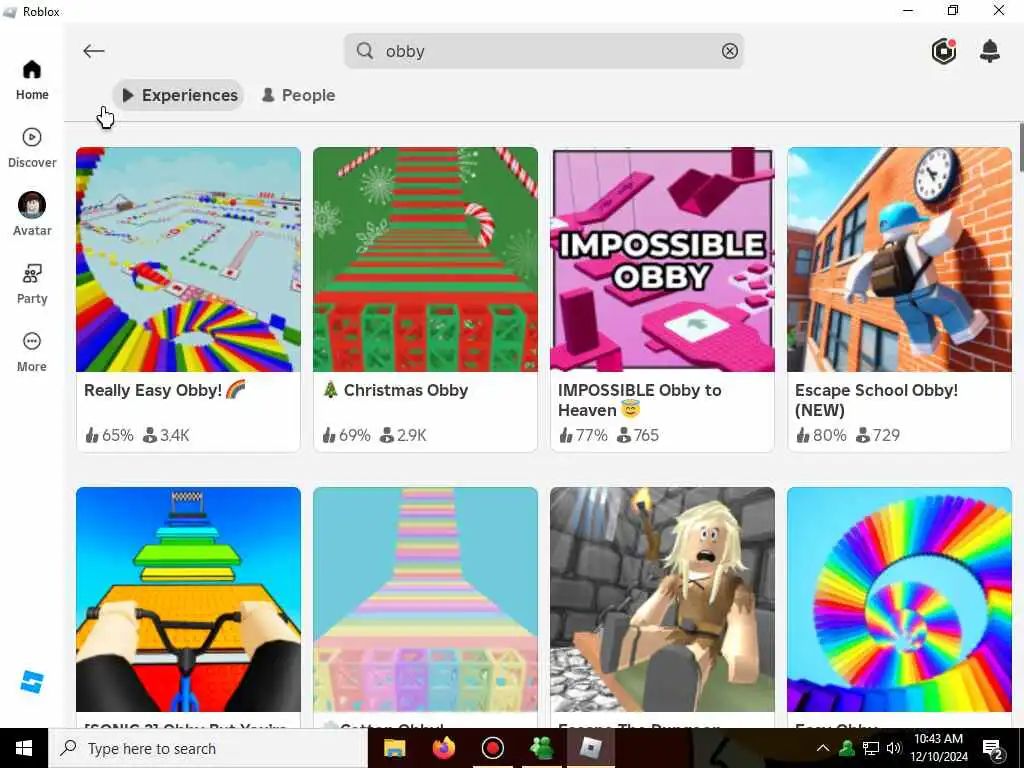Click the 'Christmas Obby' title
This screenshot has height=768, width=1024.
(395, 390)
